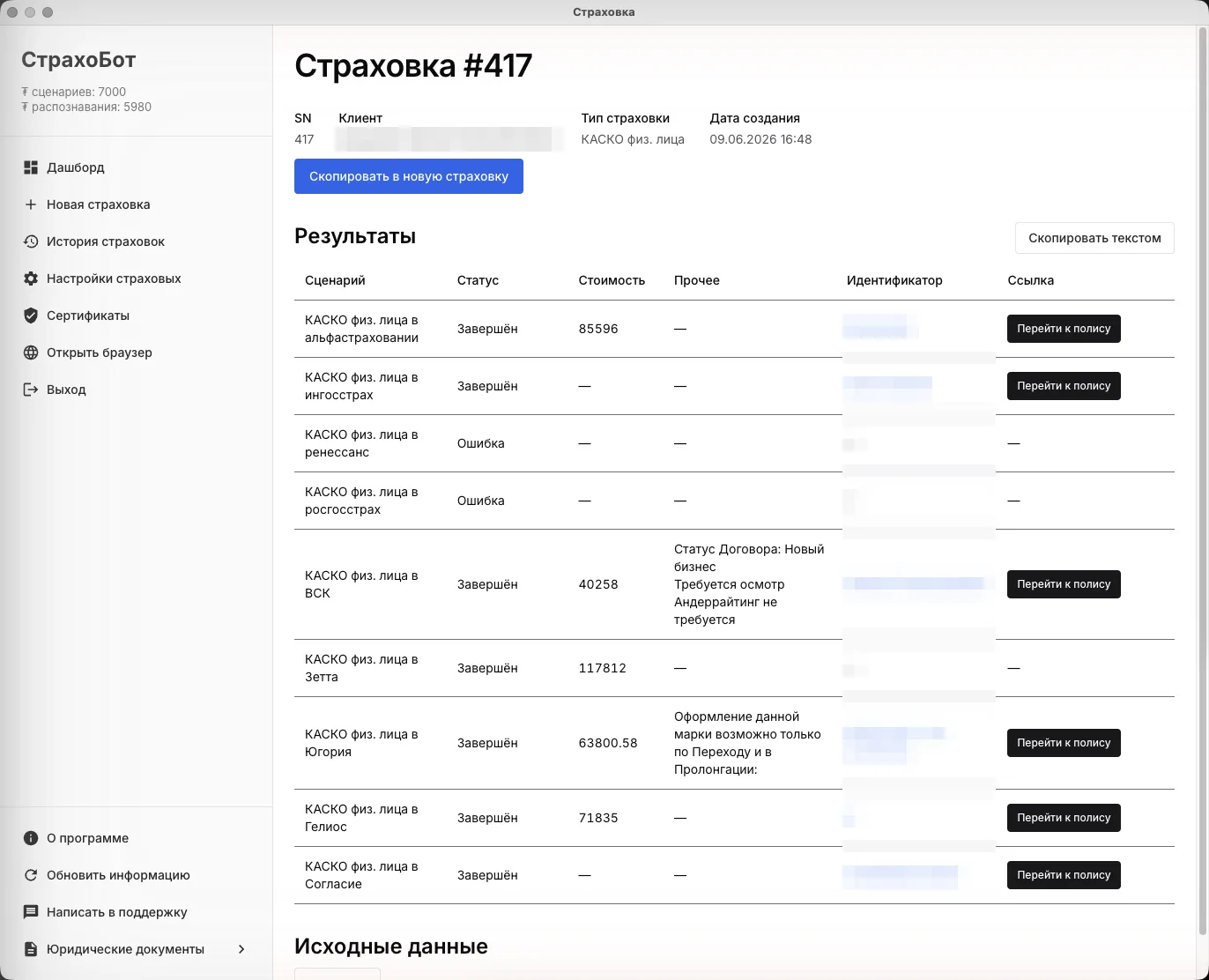Screen dimensions: 1209x980
Task: Click the cost value 117812 for Зетта
Action: click(x=603, y=668)
